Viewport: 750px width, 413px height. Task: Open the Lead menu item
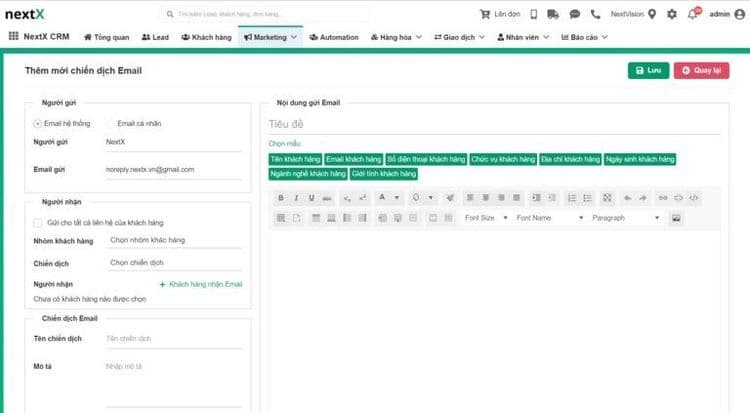155,37
